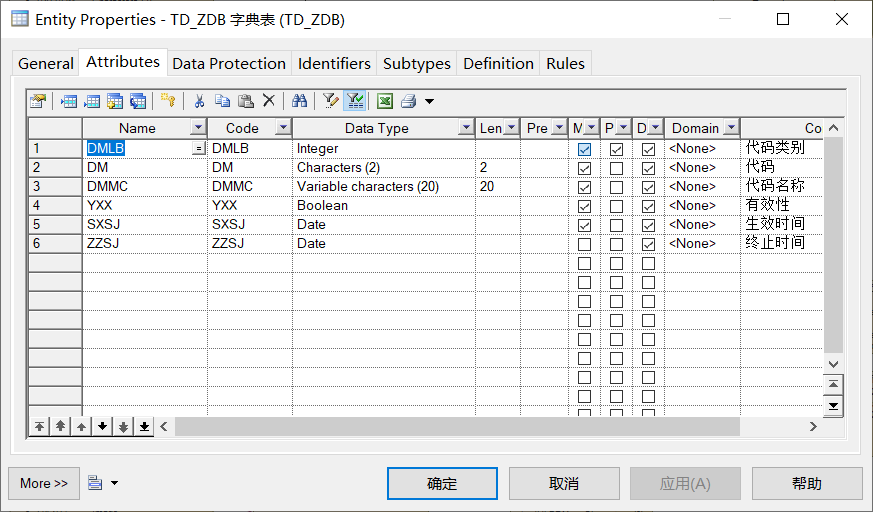
Task: Open the Domain column filter dropdown
Action: (x=731, y=128)
